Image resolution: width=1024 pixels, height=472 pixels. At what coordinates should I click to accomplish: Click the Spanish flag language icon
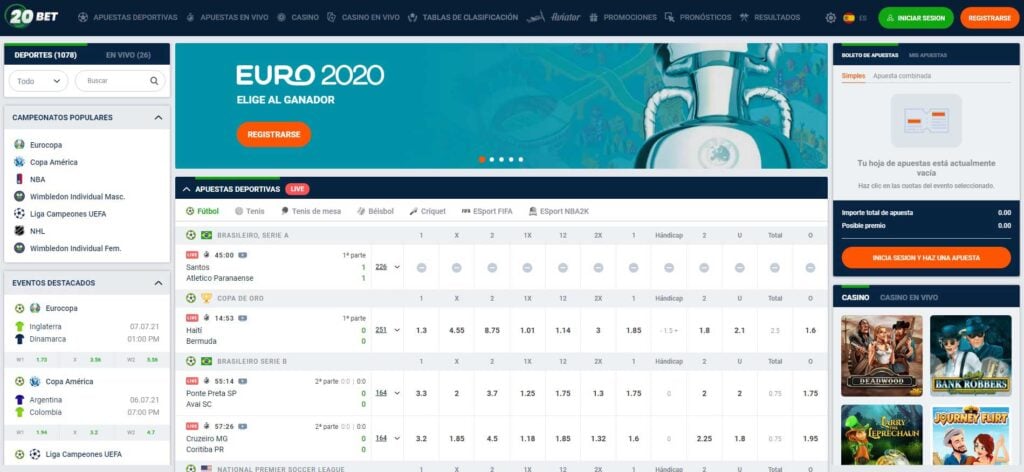pos(848,18)
